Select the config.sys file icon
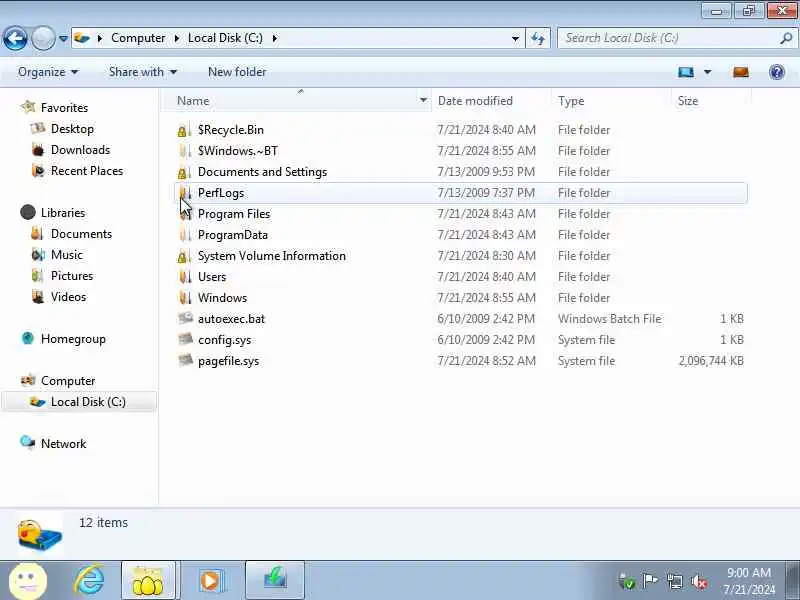 point(185,339)
